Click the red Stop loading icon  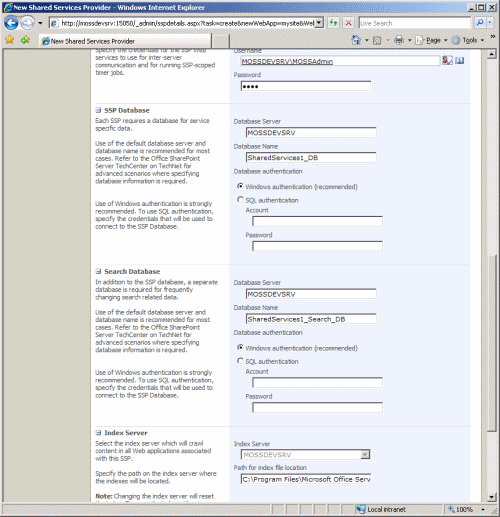(348, 23)
